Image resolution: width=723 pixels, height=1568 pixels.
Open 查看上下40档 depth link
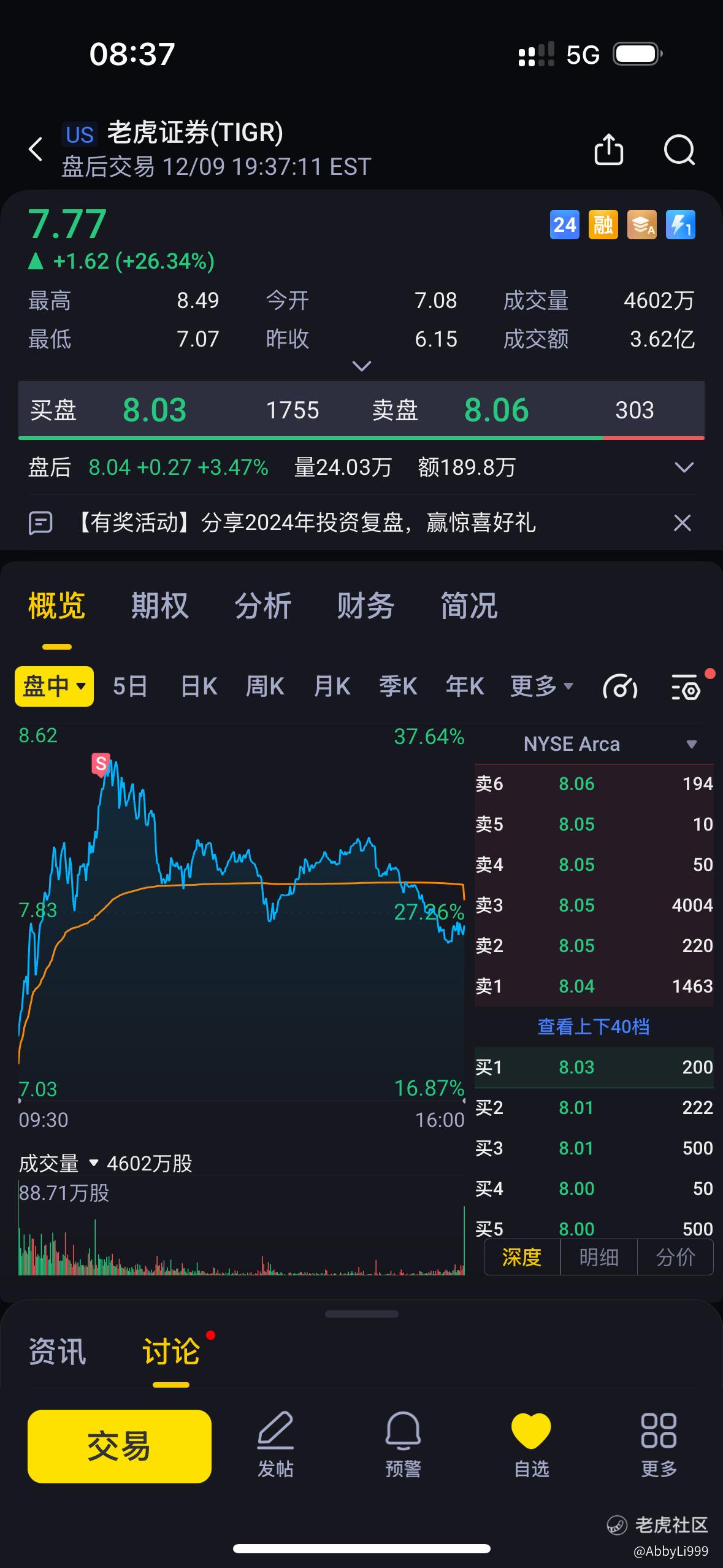coord(594,1026)
